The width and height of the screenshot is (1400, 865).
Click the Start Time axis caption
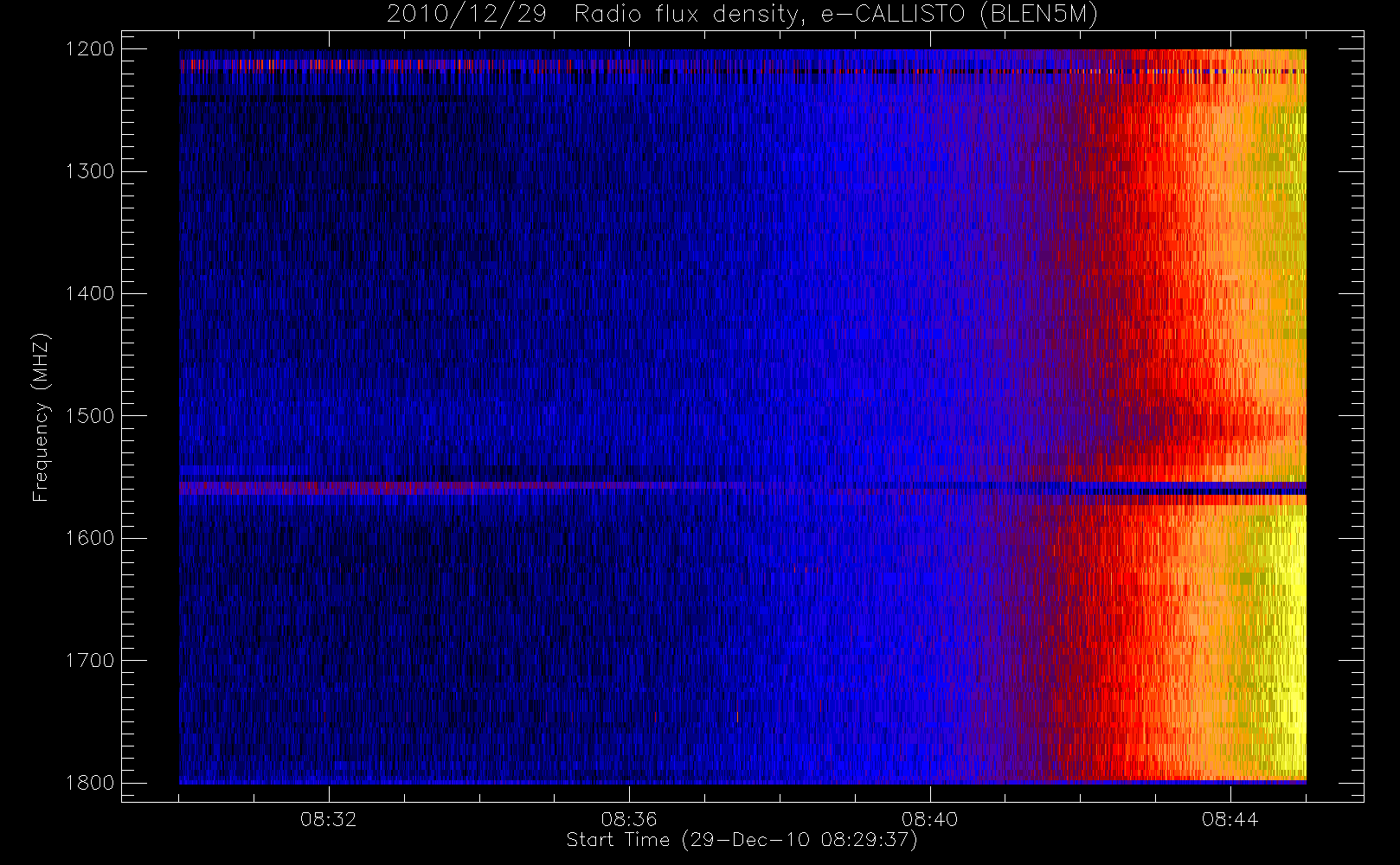742,840
